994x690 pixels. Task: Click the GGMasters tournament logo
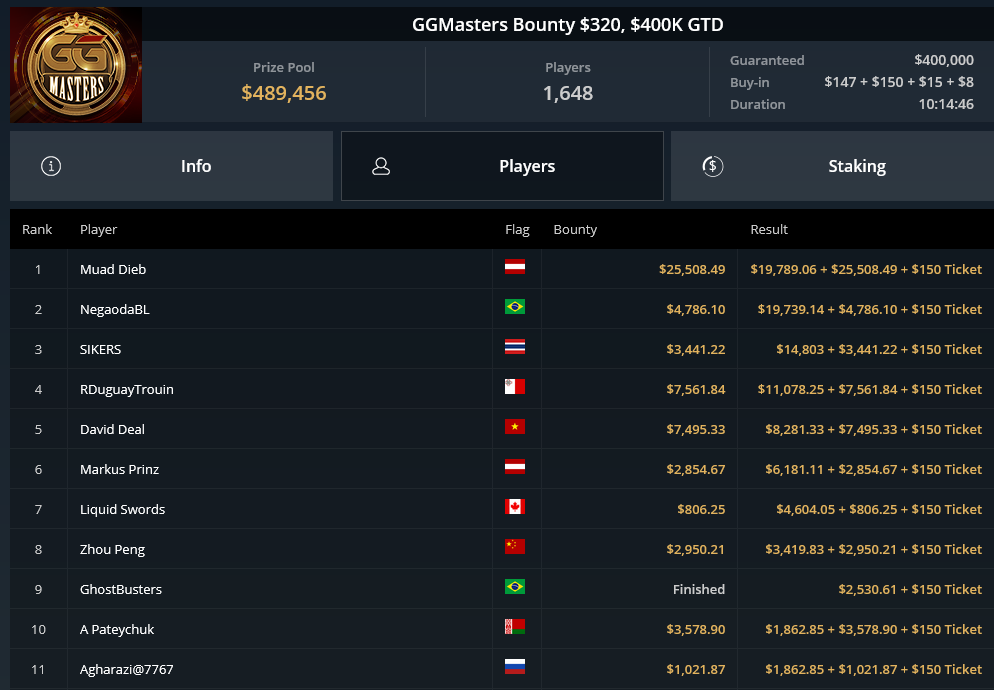(75, 64)
